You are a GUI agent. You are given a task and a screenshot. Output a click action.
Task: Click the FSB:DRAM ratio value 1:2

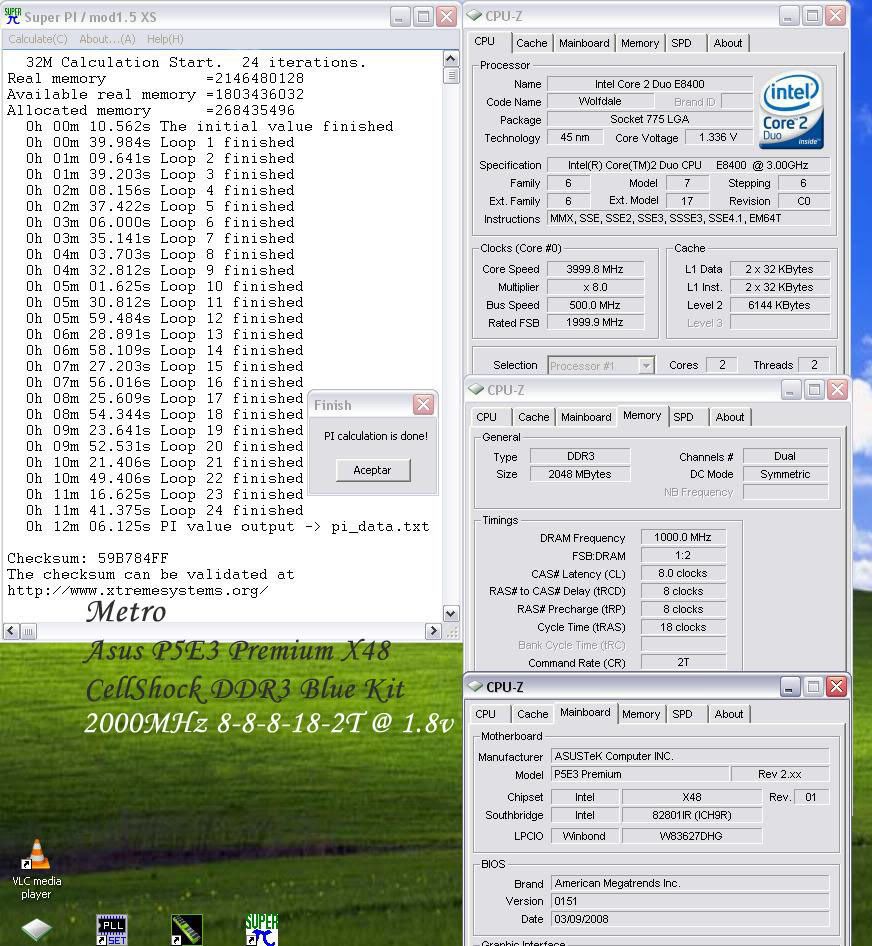[683, 555]
